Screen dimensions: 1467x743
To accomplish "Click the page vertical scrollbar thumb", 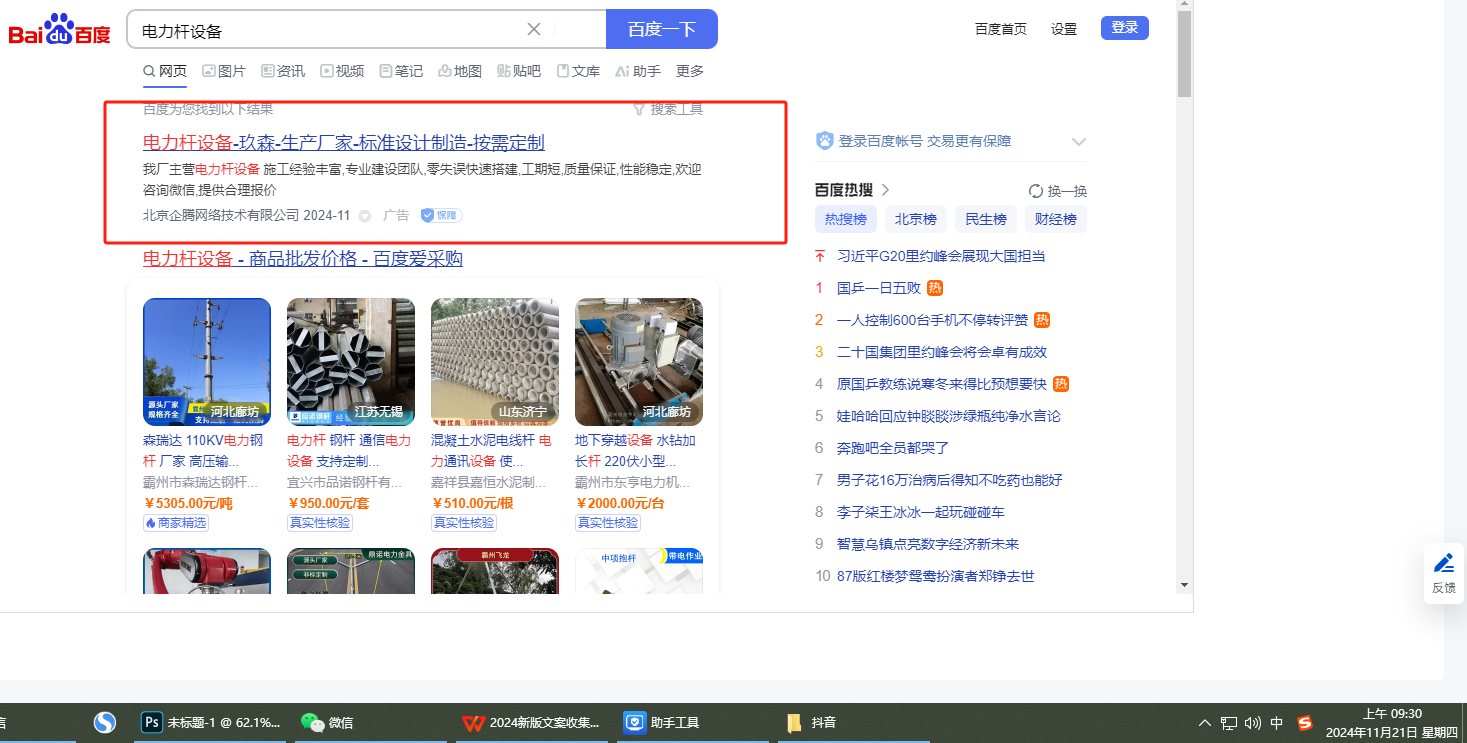I will coord(1185,55).
